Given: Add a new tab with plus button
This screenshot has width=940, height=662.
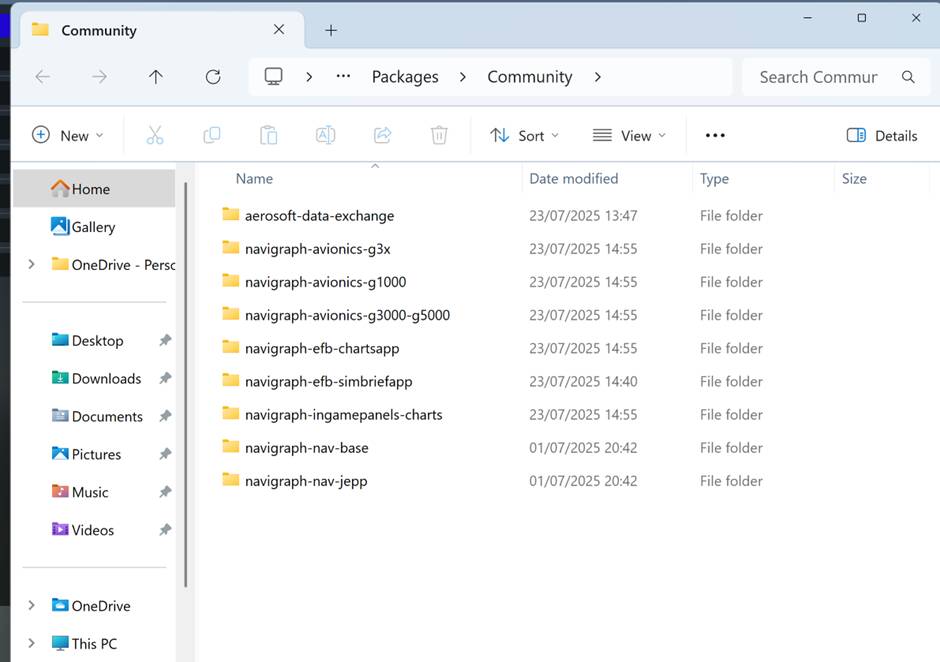Looking at the screenshot, I should pos(331,30).
